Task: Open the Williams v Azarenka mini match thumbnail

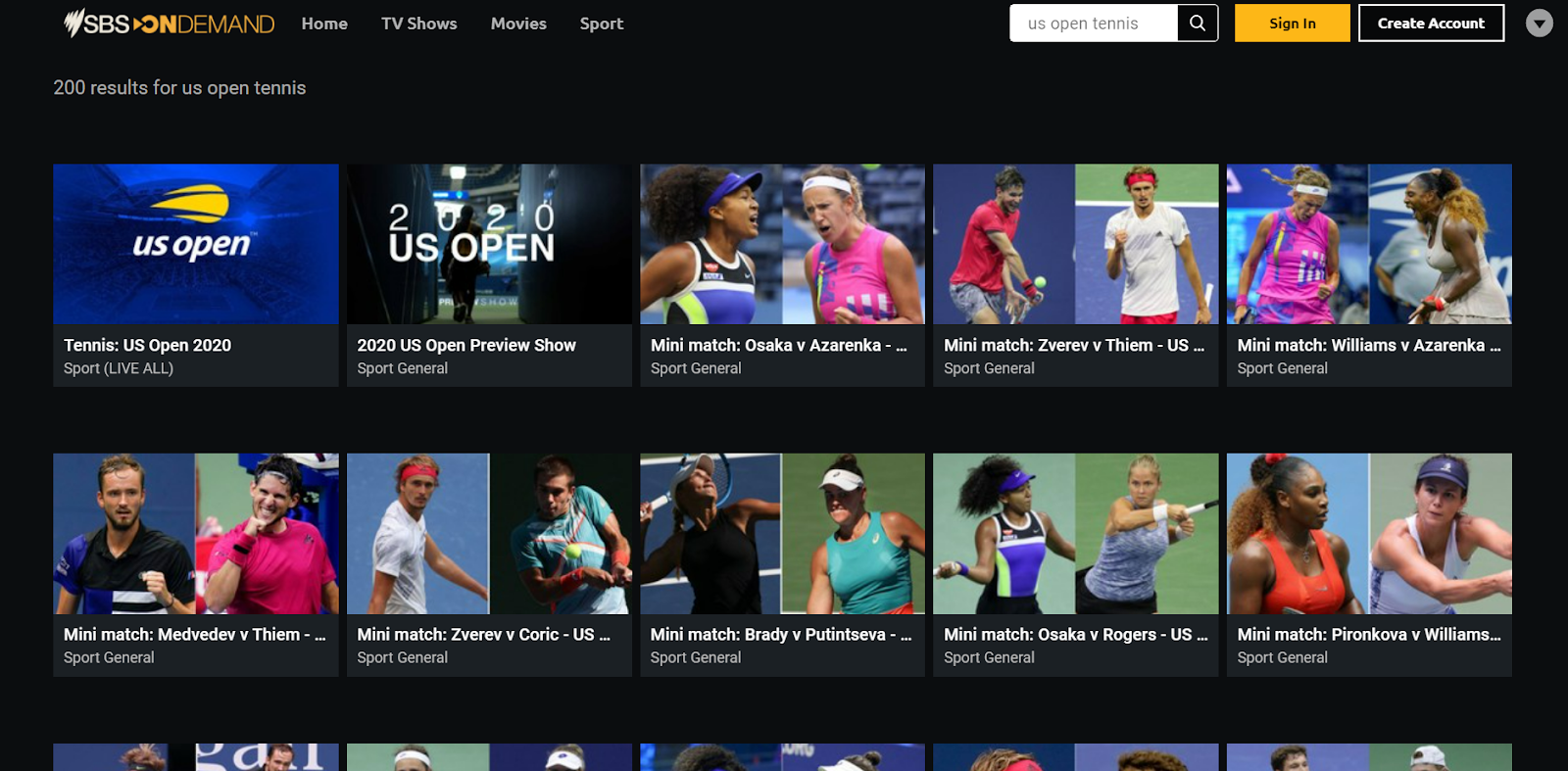Action: (x=1369, y=244)
